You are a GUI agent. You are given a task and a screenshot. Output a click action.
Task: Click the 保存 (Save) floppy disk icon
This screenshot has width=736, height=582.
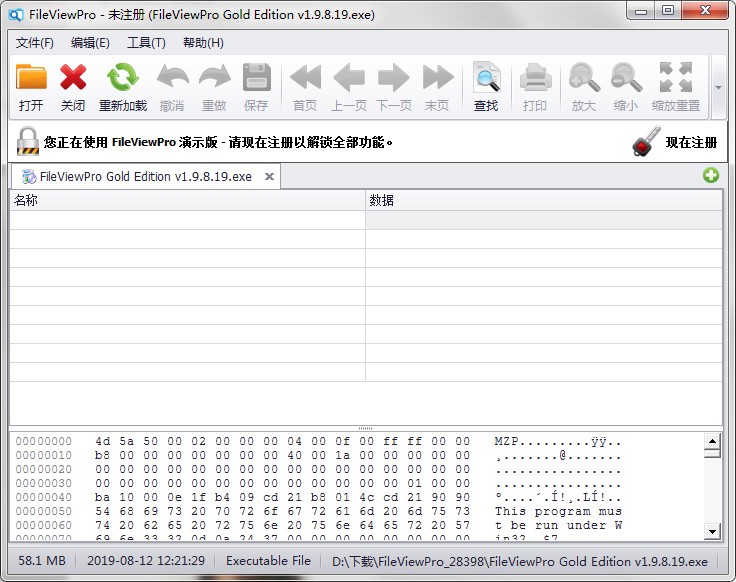click(x=256, y=77)
